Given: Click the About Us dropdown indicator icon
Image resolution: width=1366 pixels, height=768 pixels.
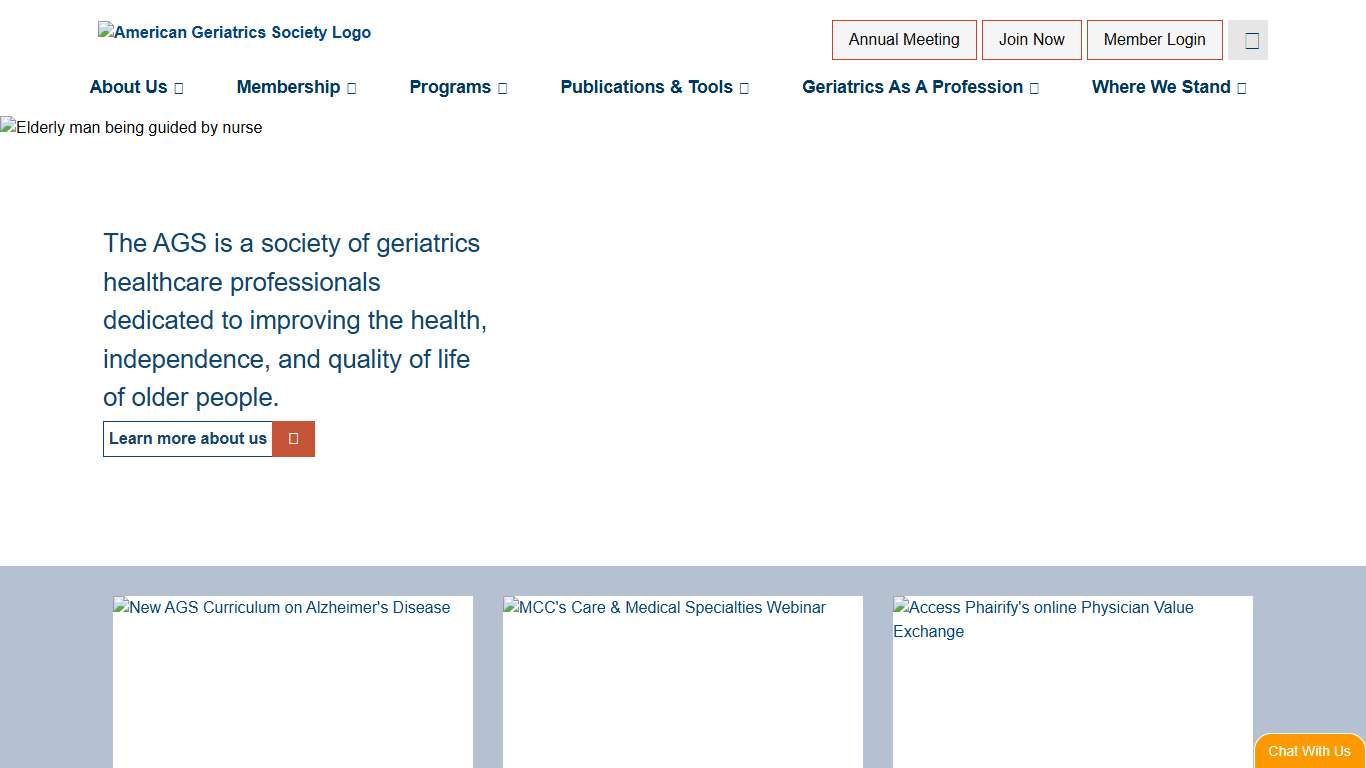Looking at the screenshot, I should (178, 88).
